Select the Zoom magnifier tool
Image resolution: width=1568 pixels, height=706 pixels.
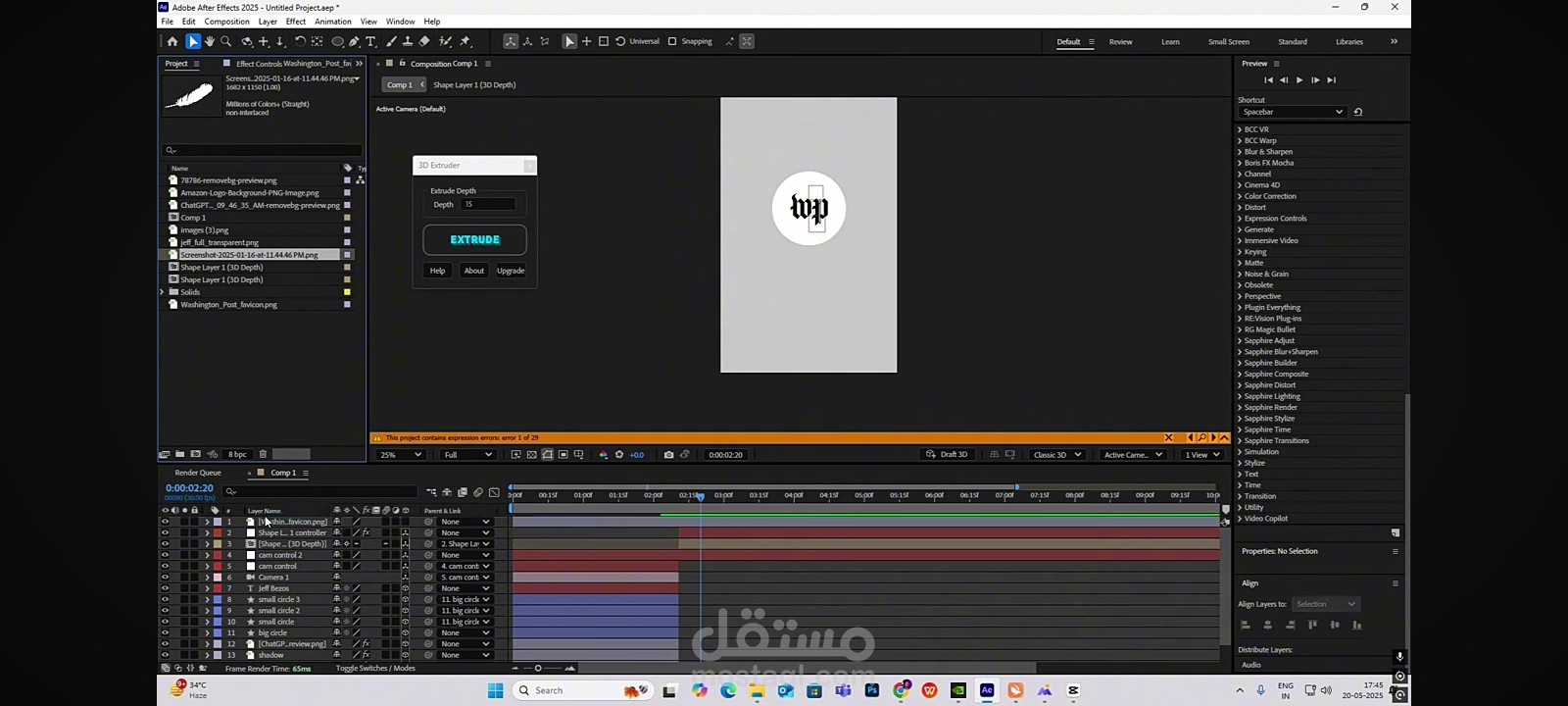(226, 41)
